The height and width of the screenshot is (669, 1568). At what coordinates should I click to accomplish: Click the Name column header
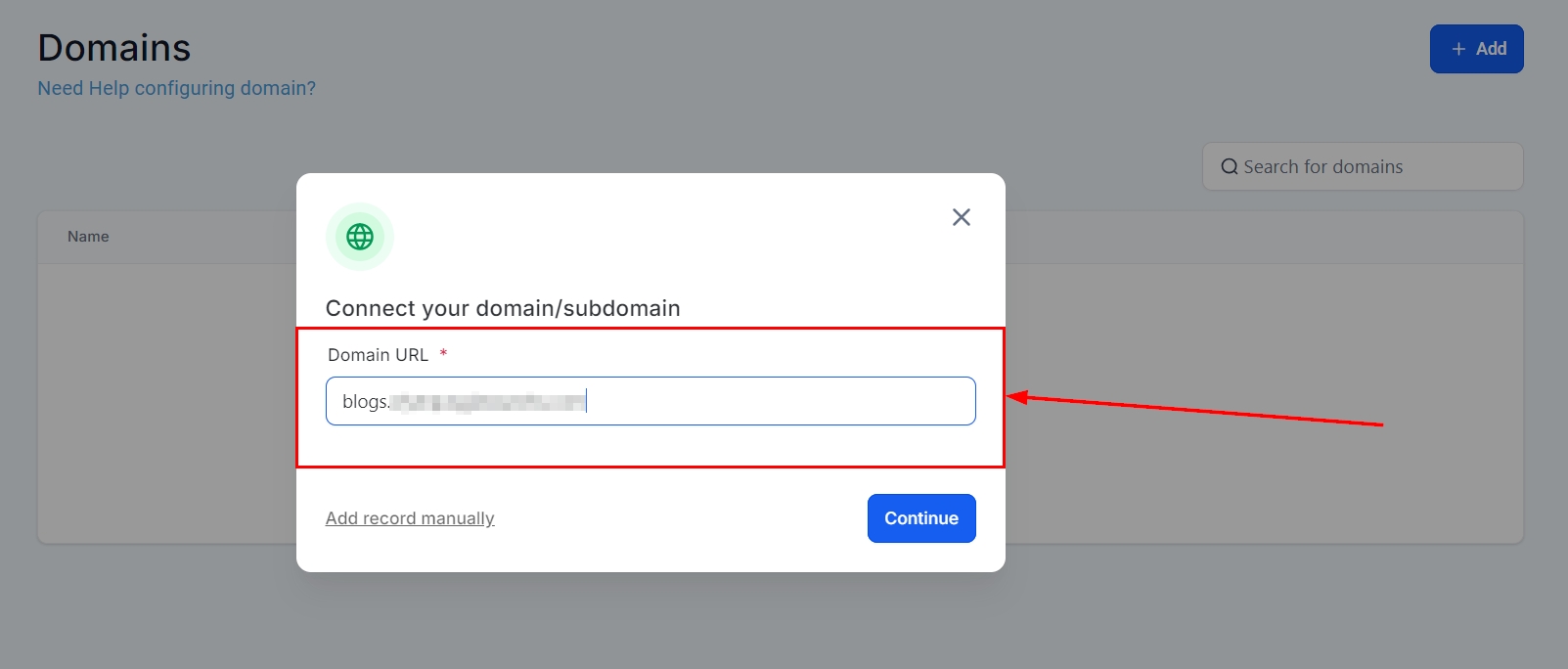tap(88, 237)
